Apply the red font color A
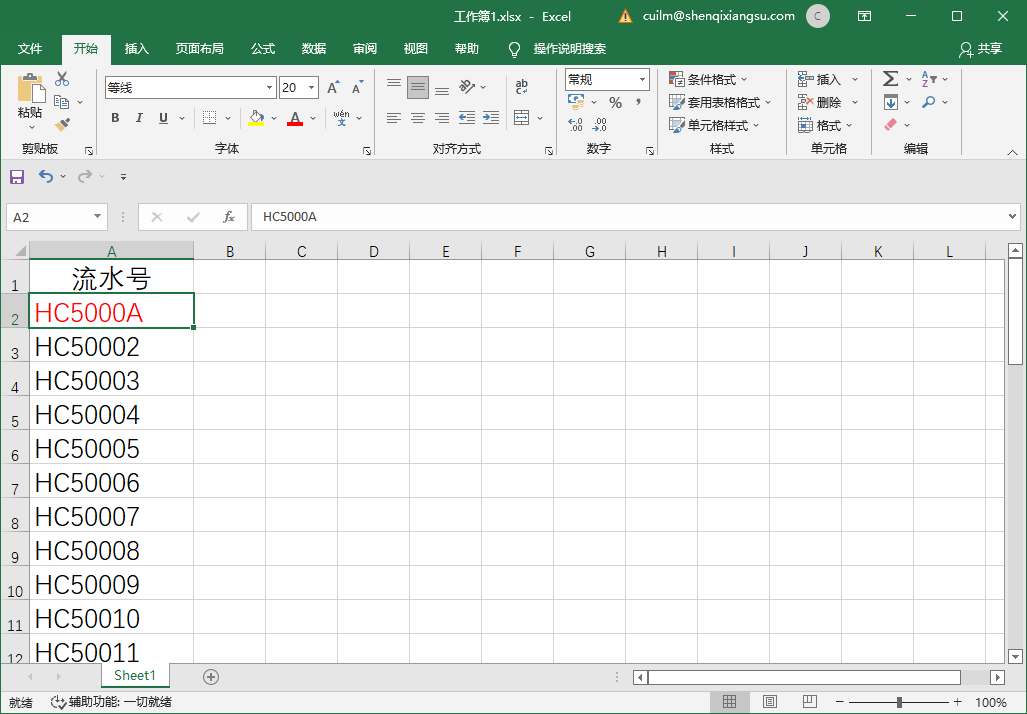Screen dimensions: 1027x714 (295, 118)
